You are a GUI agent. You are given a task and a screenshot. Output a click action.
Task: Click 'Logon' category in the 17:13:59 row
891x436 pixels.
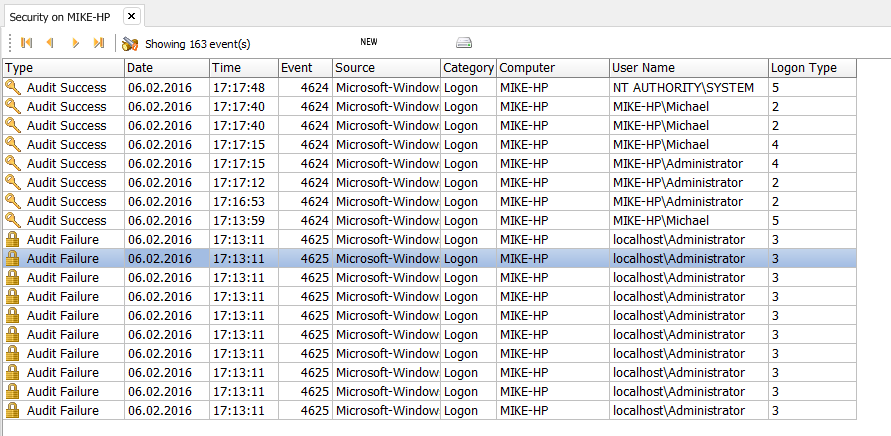point(461,221)
